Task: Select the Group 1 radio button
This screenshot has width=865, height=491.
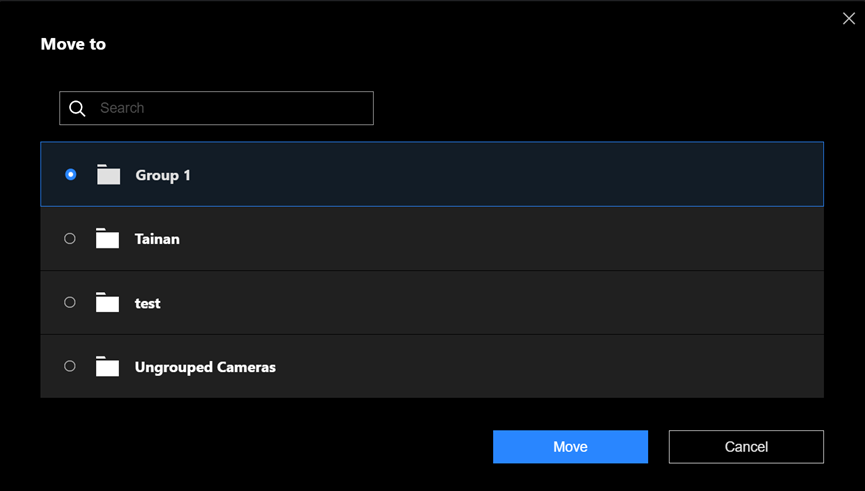Action: [x=70, y=175]
